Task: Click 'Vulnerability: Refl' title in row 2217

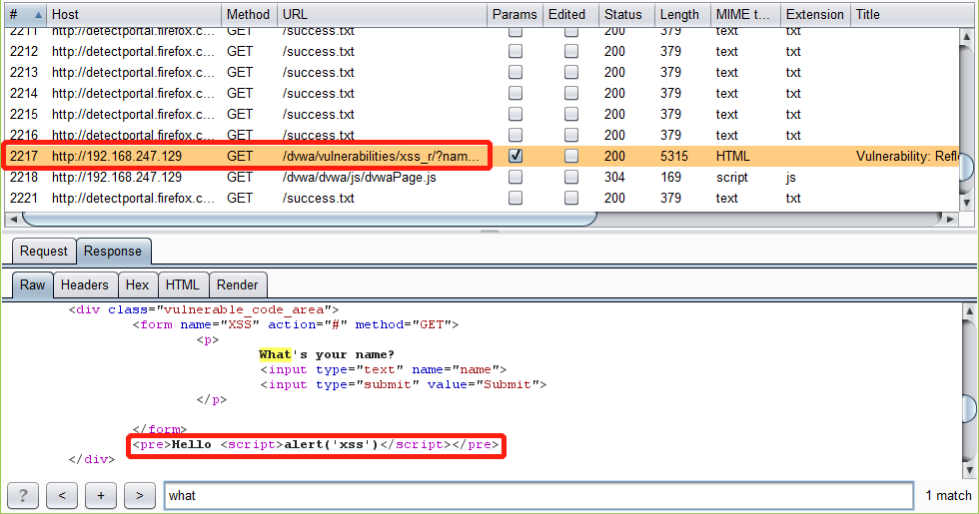Action: pos(907,156)
